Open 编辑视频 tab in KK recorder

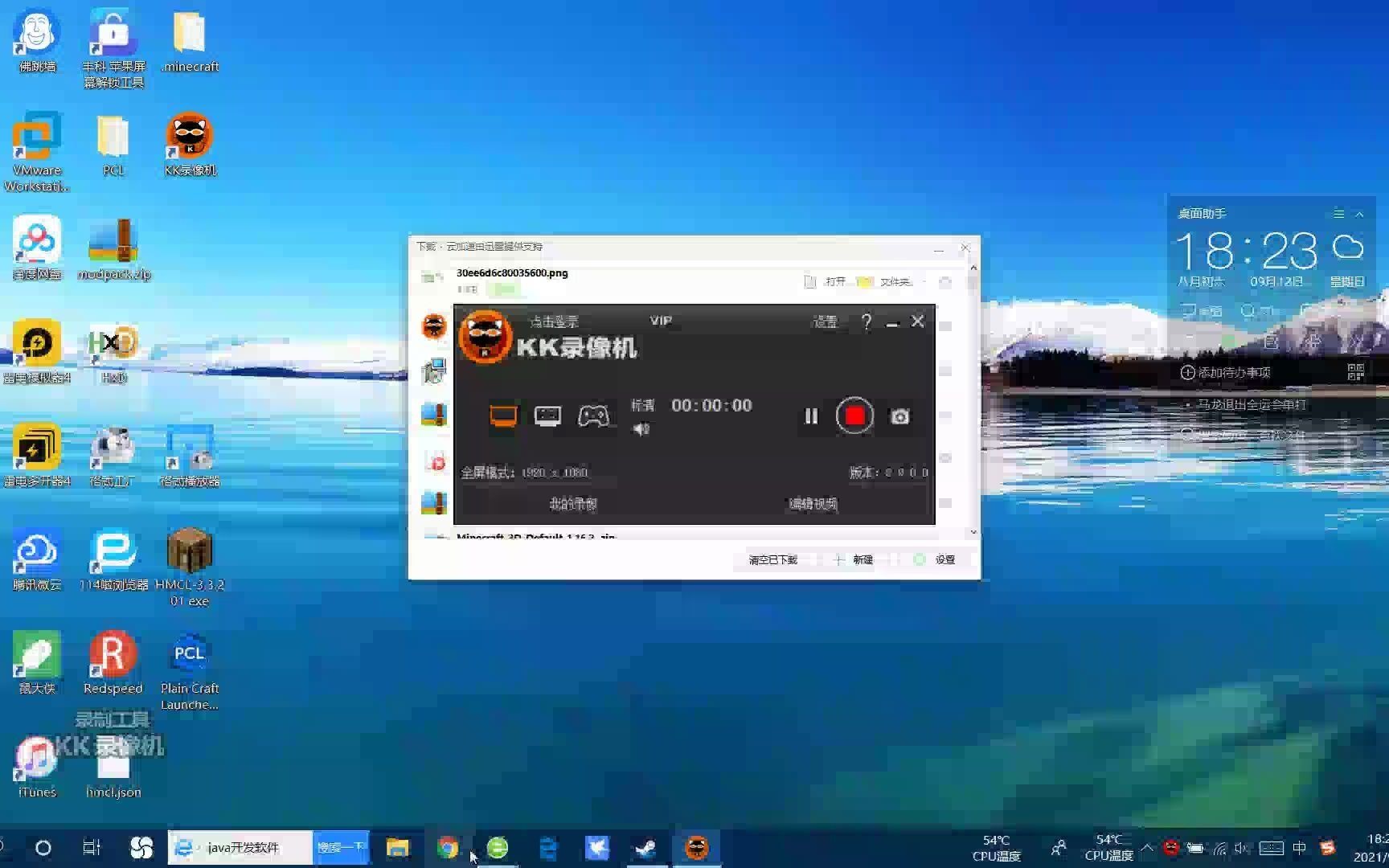point(813,504)
